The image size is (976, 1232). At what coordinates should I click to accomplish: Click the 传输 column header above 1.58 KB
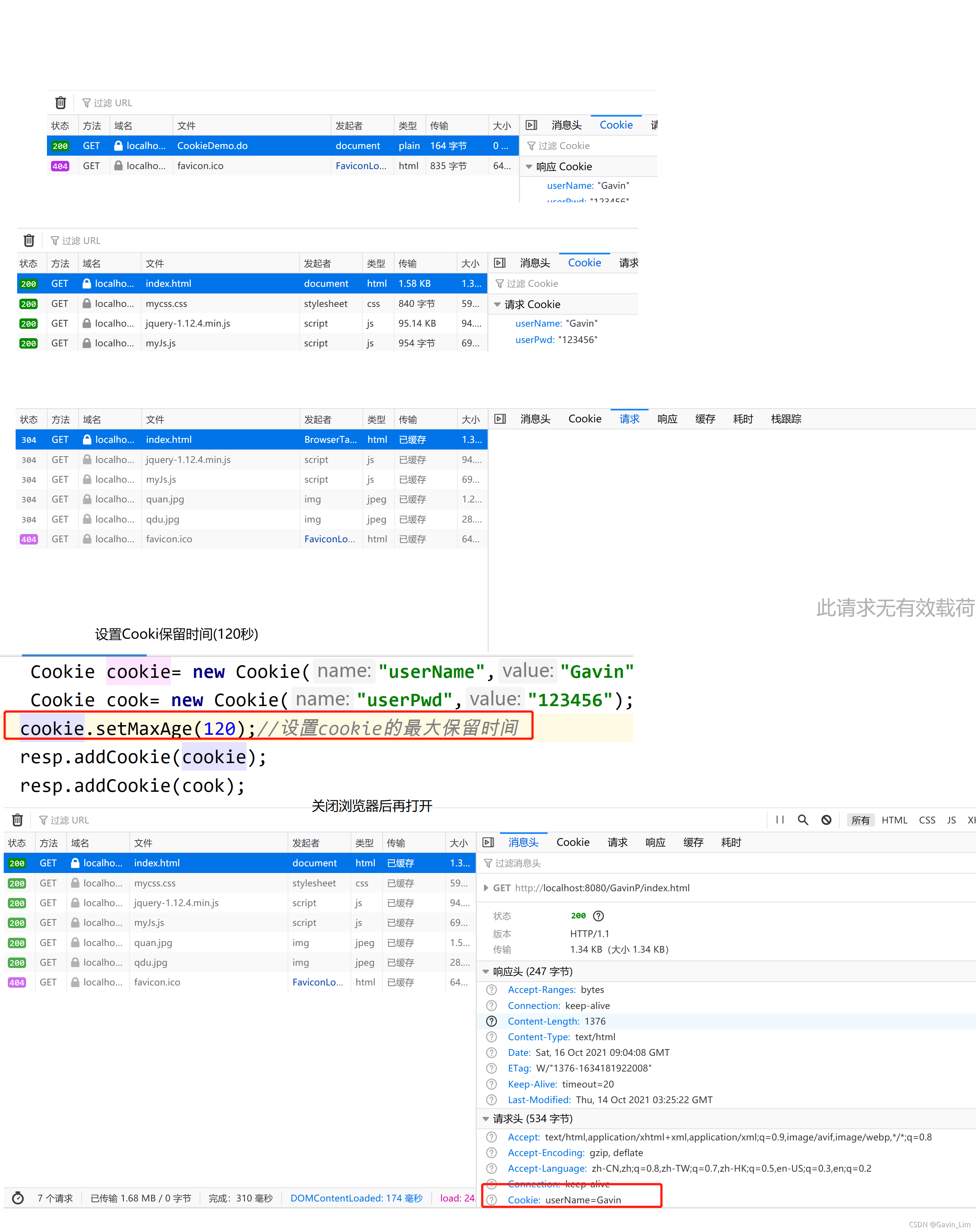click(x=425, y=263)
